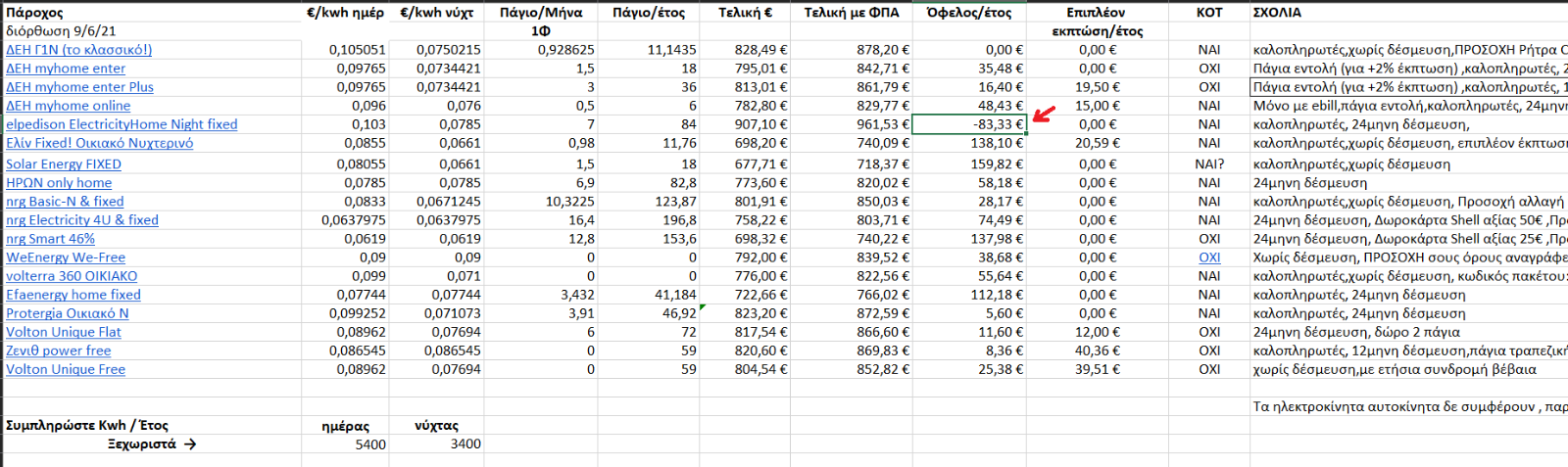Select extra discount 19,50 € cell

point(1097,87)
